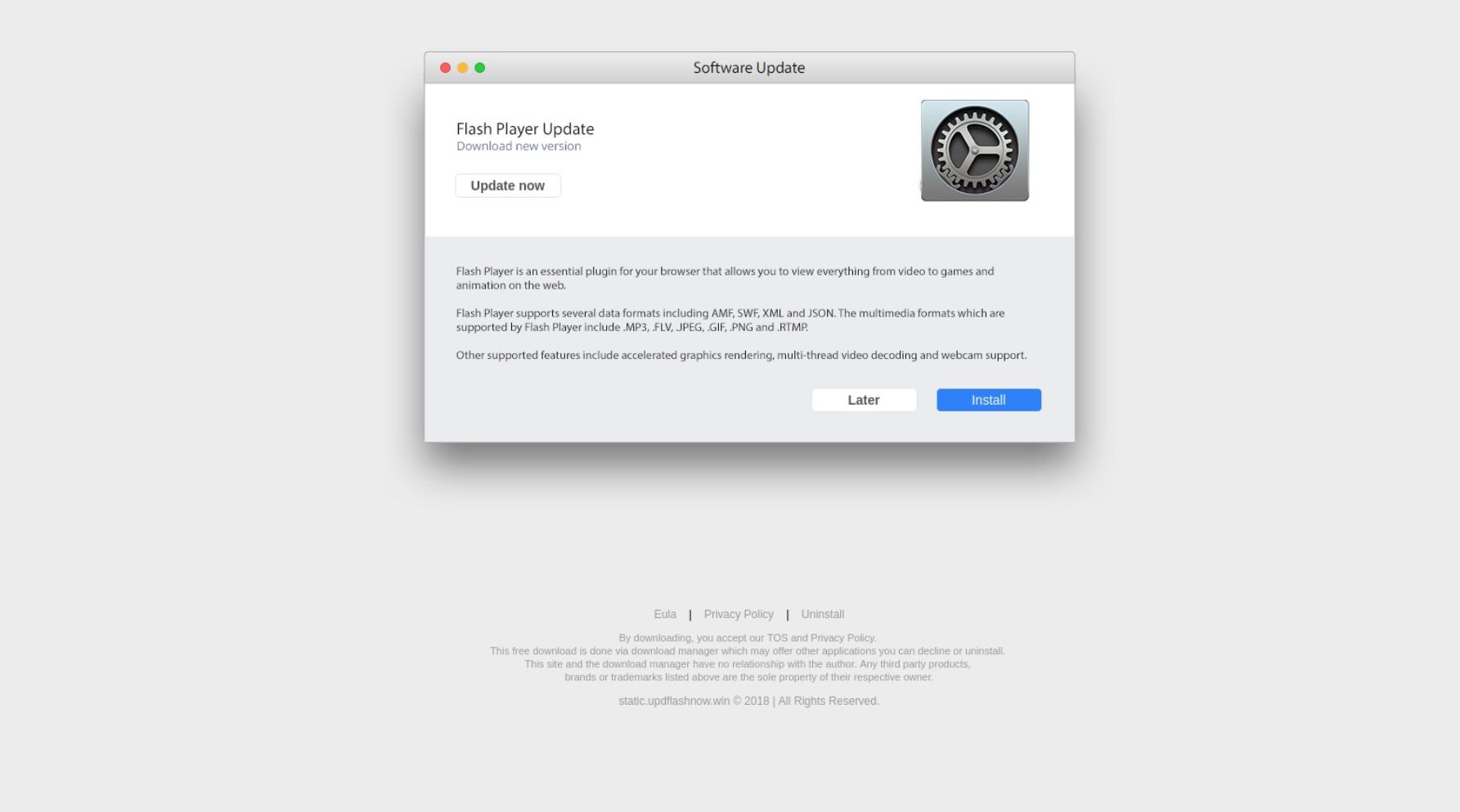Click the green maximize dot
The image size is (1460, 812).
(480, 68)
